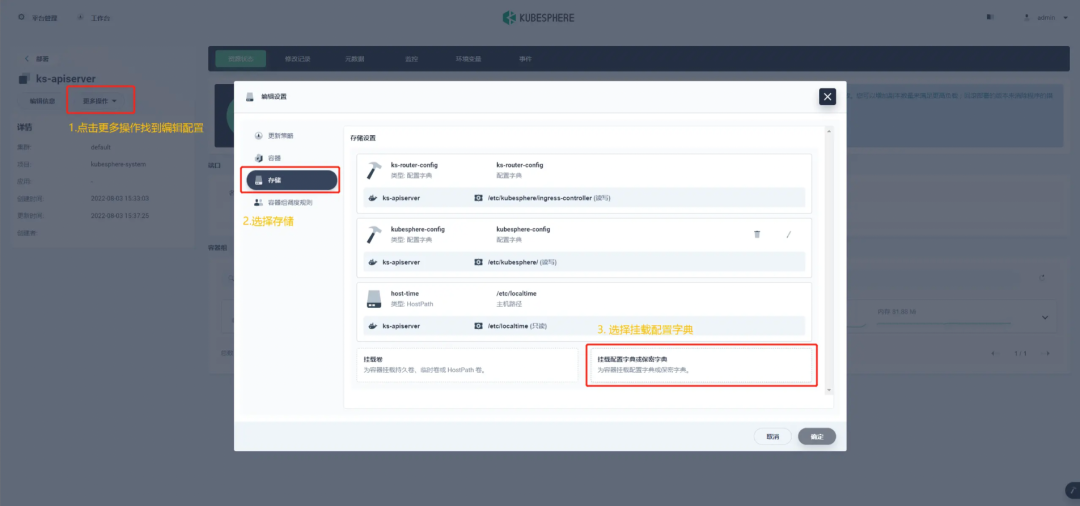
Task: Click mount-path icon before /etc/kubesphere/ path
Action: point(479,262)
